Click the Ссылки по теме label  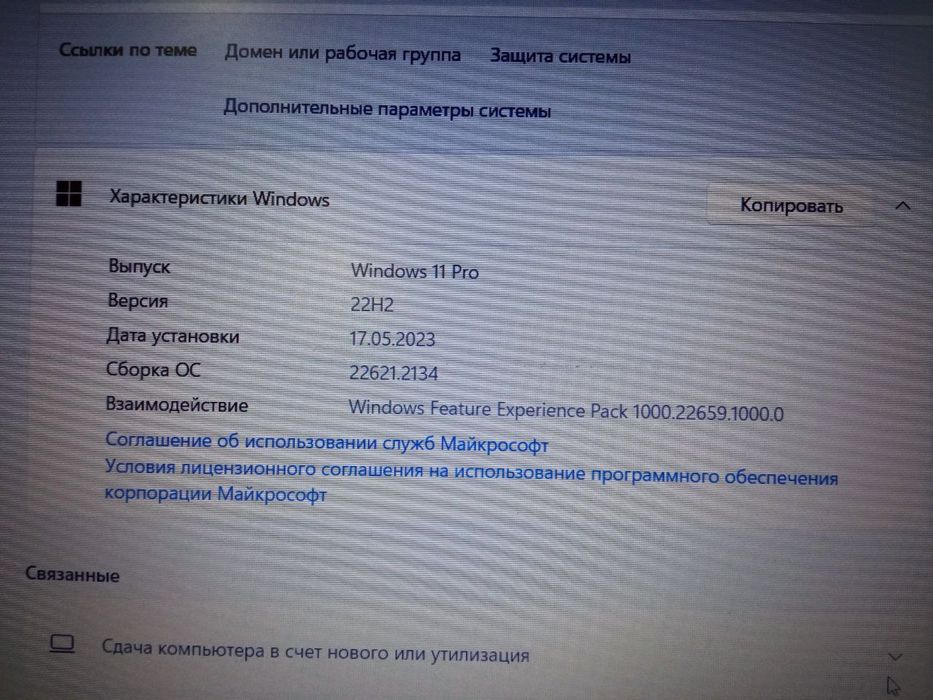click(x=128, y=50)
